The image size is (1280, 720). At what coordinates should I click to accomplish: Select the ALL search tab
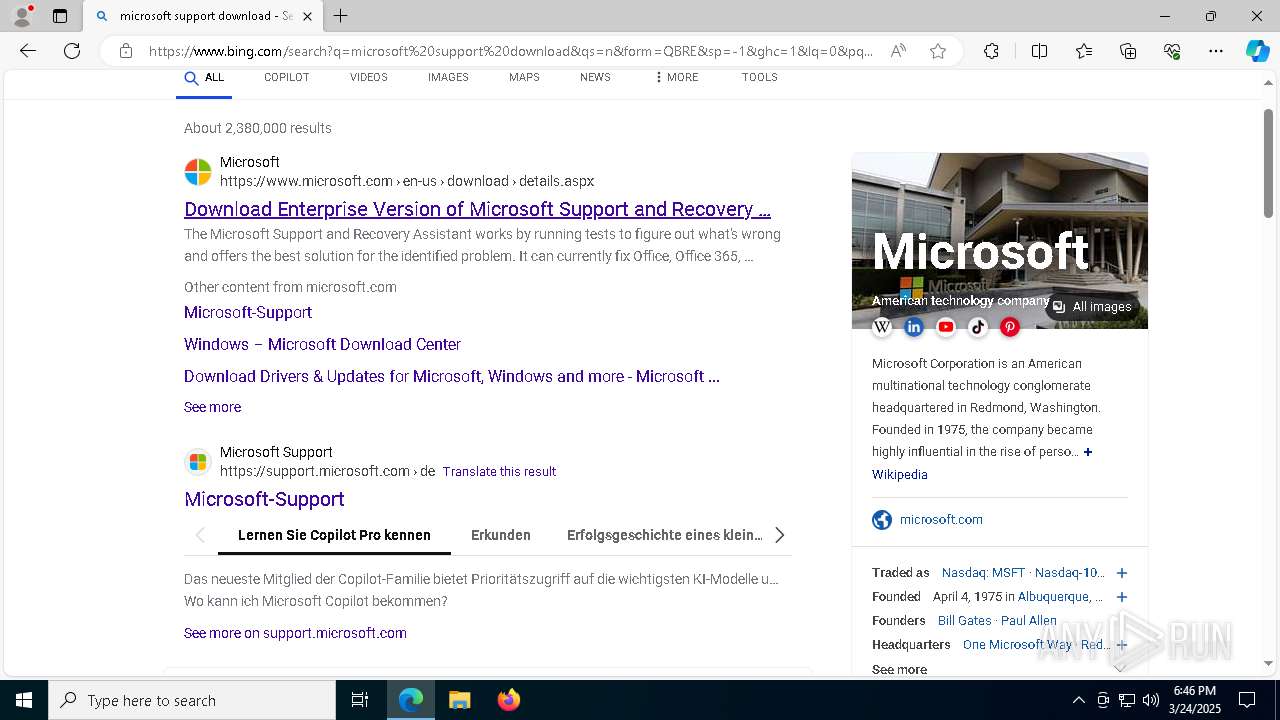[x=204, y=78]
